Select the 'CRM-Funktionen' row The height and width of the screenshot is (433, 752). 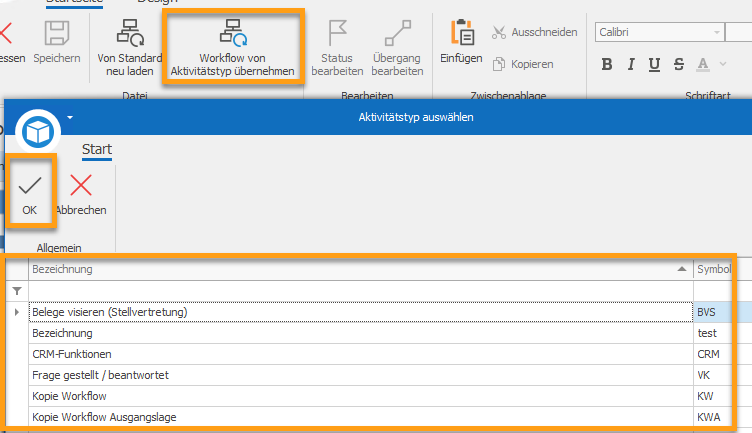click(361, 354)
